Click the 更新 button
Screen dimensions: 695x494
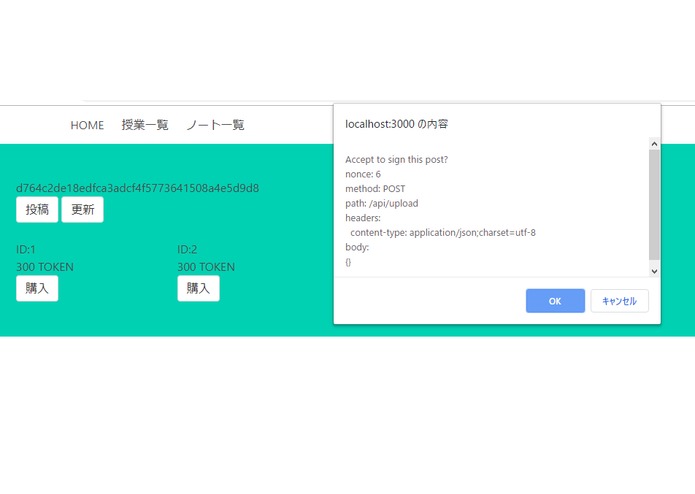82,210
